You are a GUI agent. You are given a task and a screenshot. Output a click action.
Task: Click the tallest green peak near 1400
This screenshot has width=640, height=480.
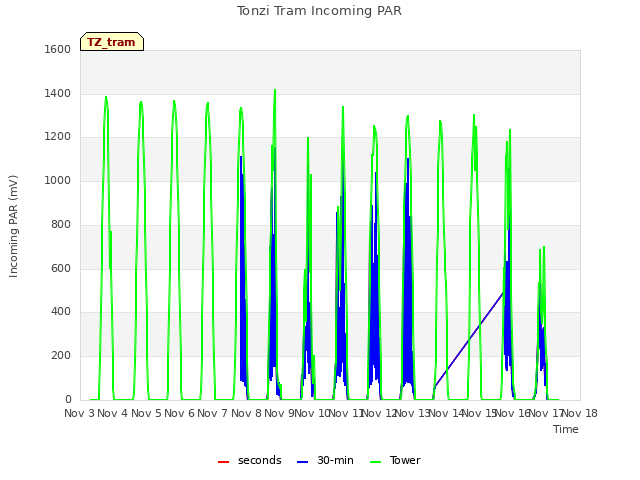pyautogui.click(x=275, y=91)
